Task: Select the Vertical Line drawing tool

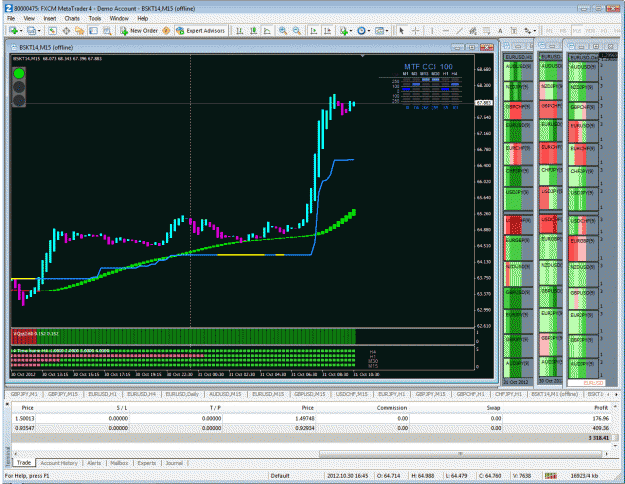Action: click(x=432, y=31)
